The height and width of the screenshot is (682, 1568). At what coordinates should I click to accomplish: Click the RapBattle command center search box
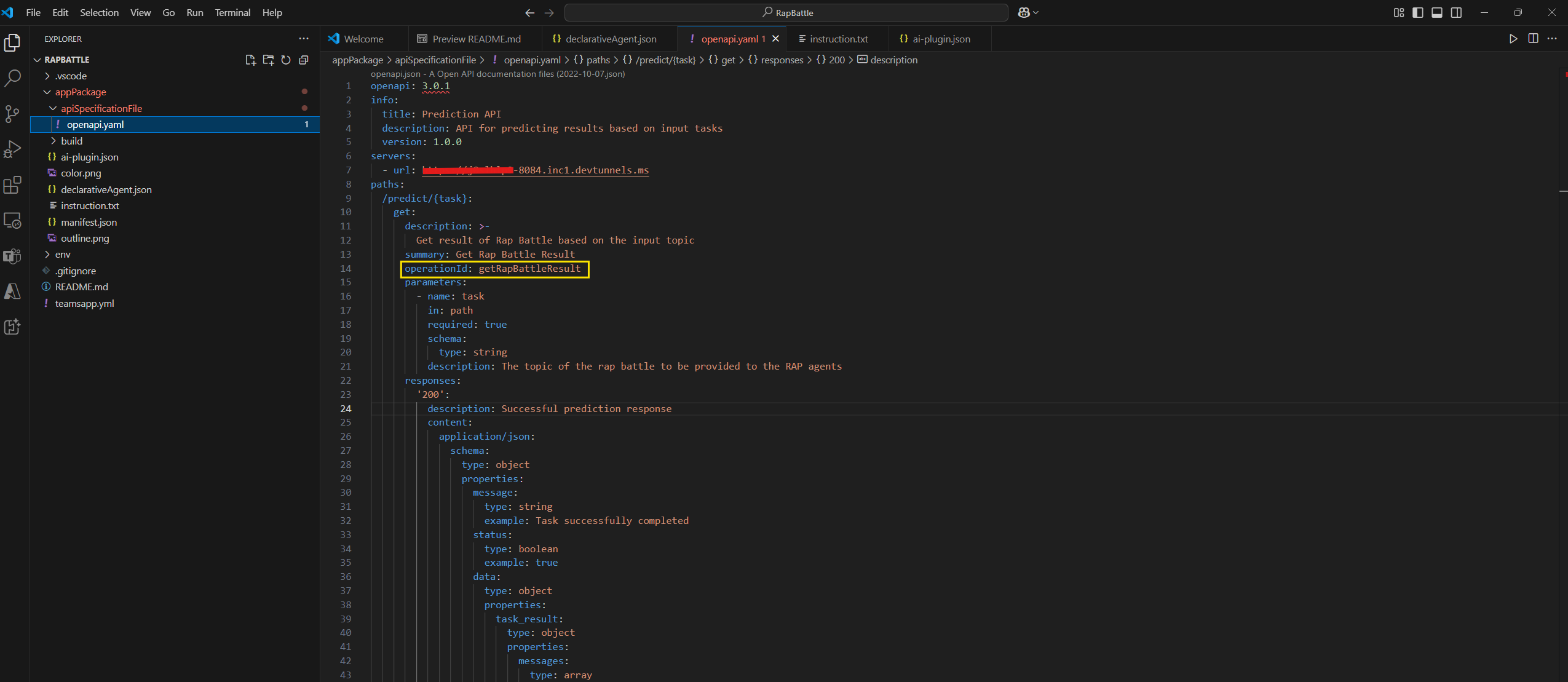click(786, 12)
